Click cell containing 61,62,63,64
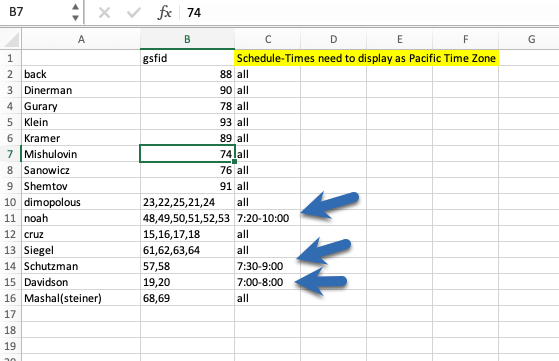 pyautogui.click(x=188, y=250)
